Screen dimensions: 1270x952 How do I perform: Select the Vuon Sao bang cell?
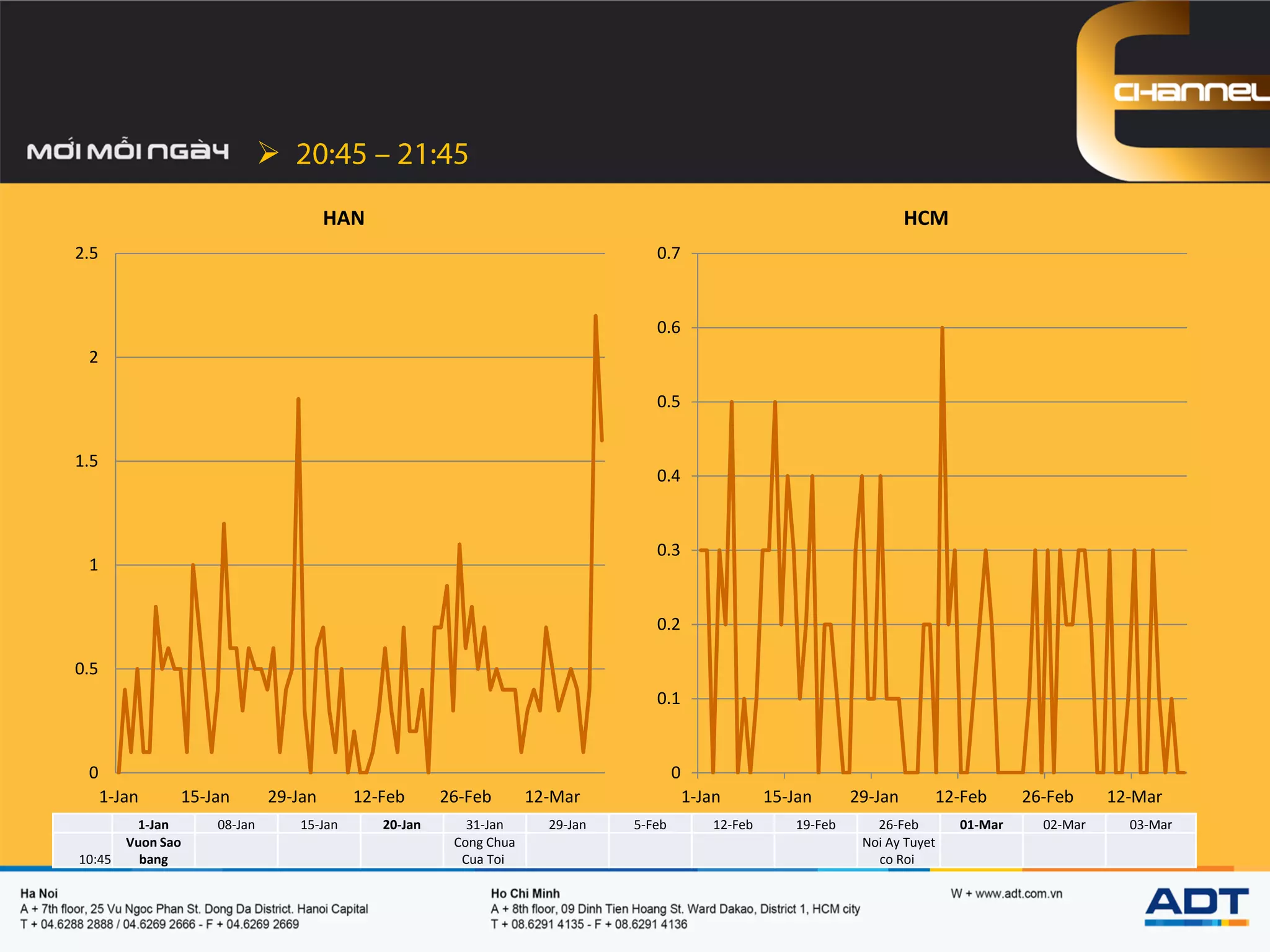tap(153, 850)
